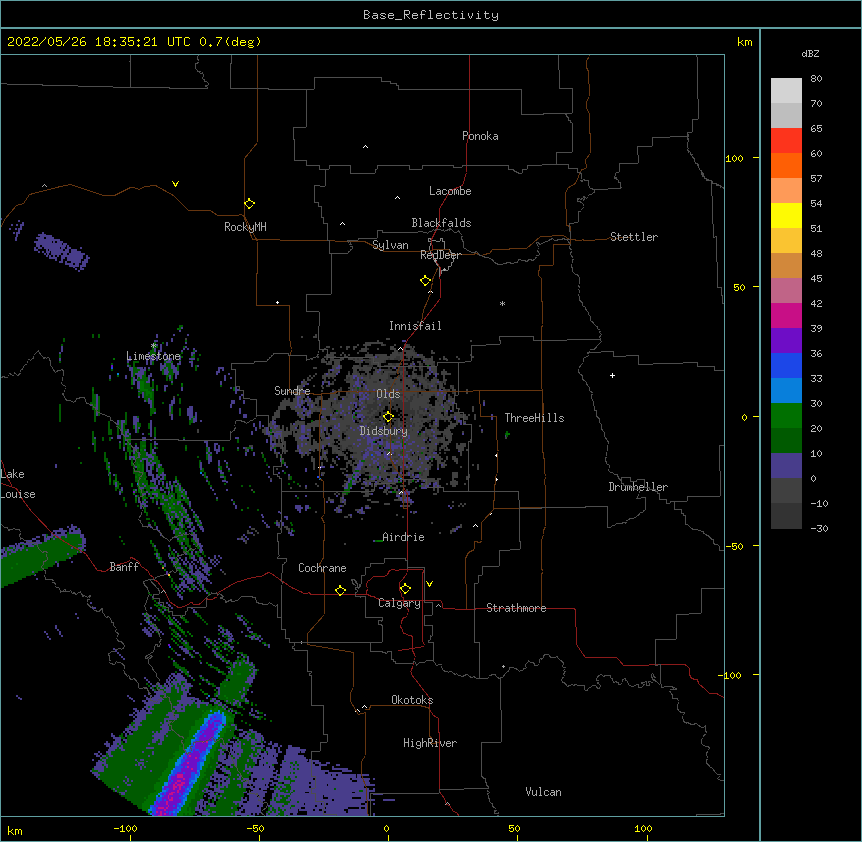Select the light blue swatch between 33 and 30
Image resolution: width=862 pixels, height=842 pixels.
coord(786,391)
